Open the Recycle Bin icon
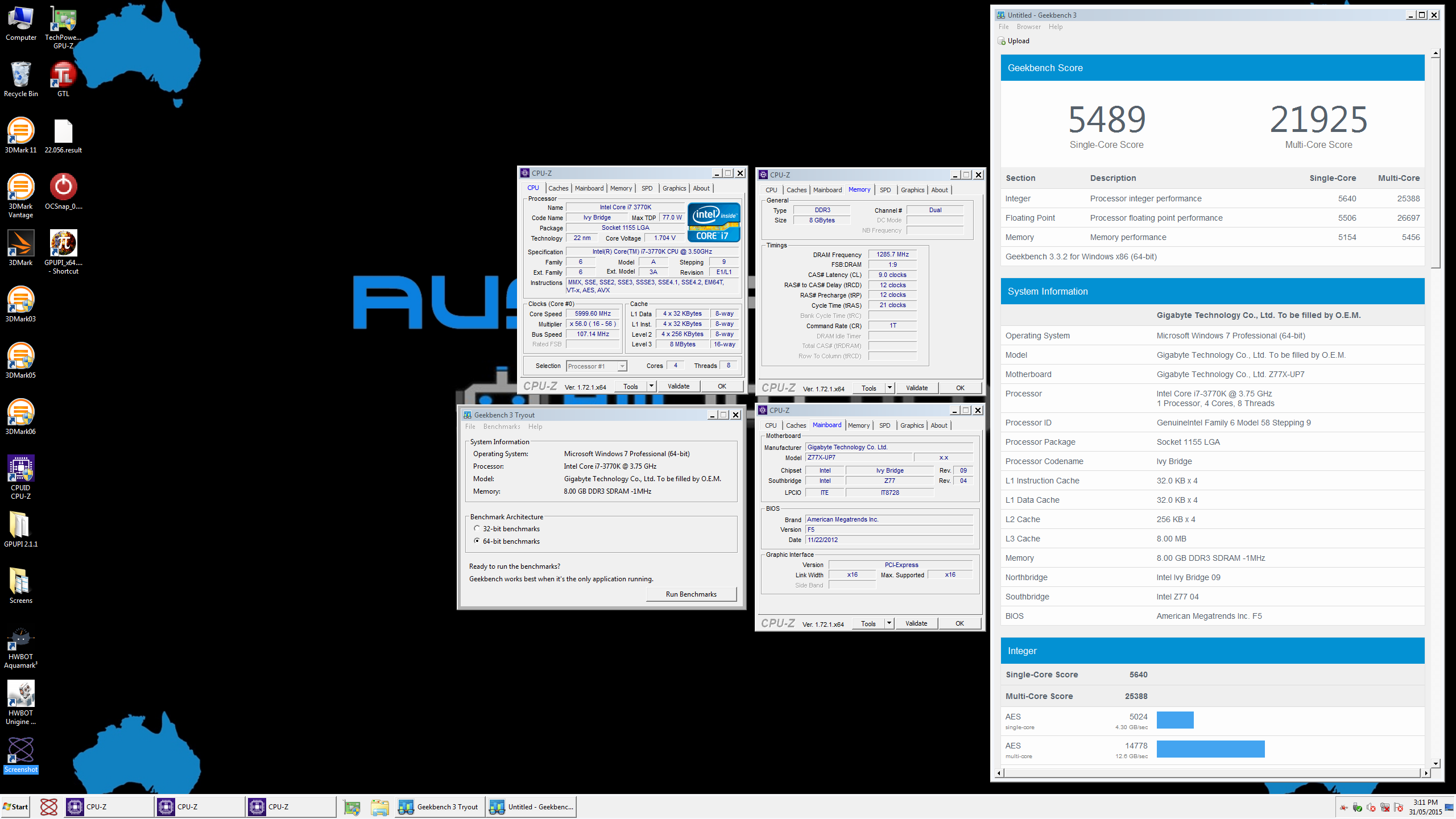Viewport: 1456px width, 819px height. click(x=21, y=79)
